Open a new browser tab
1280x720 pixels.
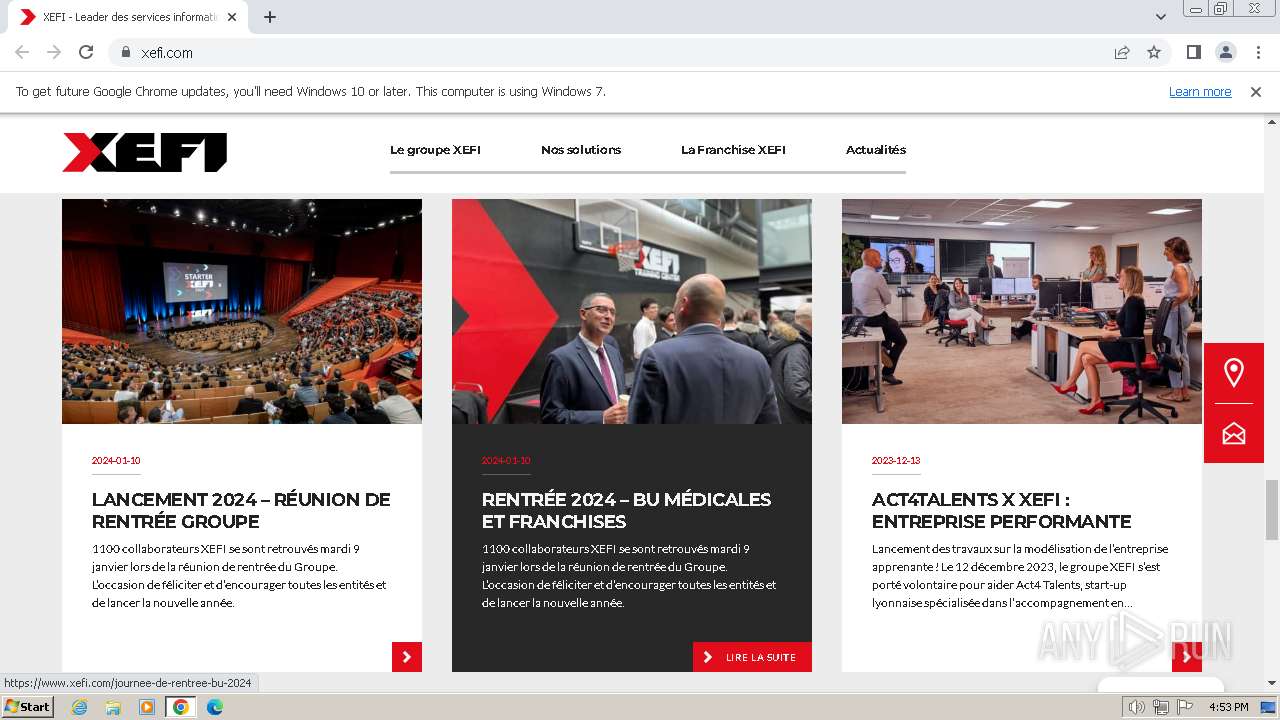click(270, 17)
